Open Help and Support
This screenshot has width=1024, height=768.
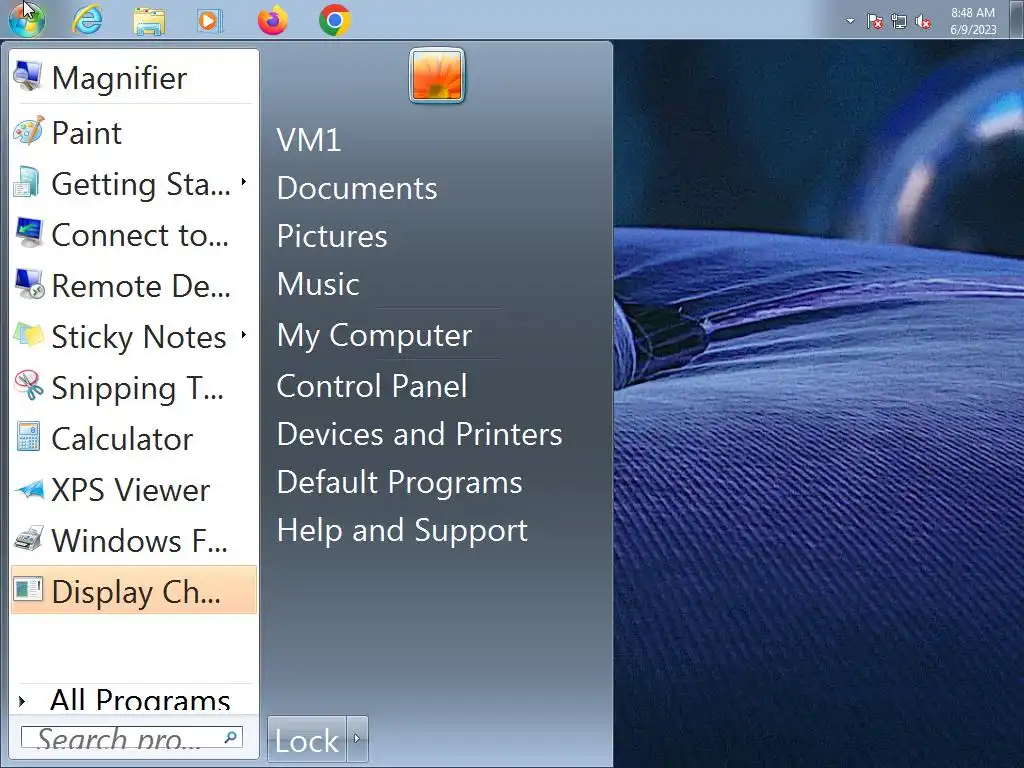[x=402, y=530]
